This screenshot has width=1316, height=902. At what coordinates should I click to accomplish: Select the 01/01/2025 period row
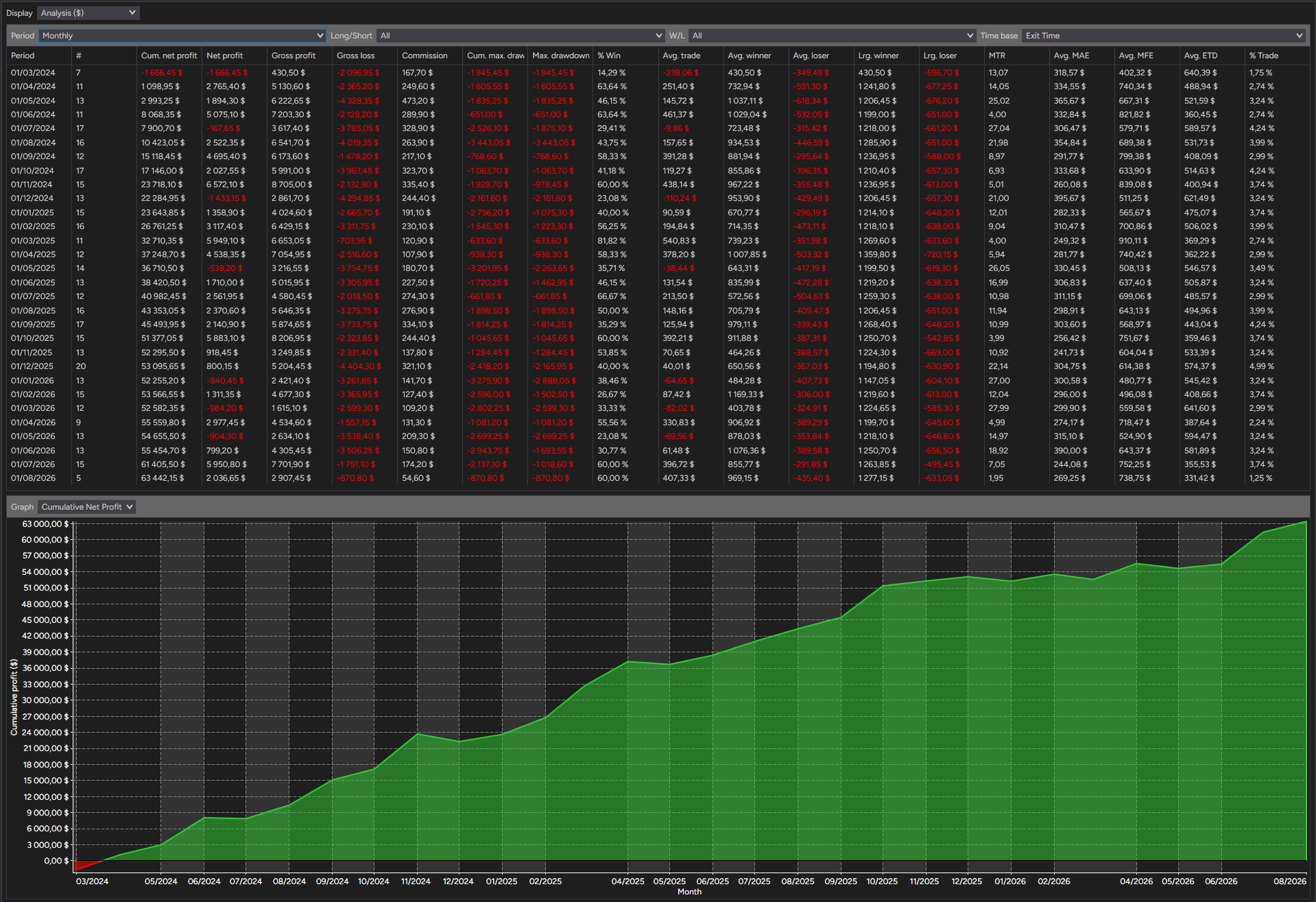coord(657,213)
